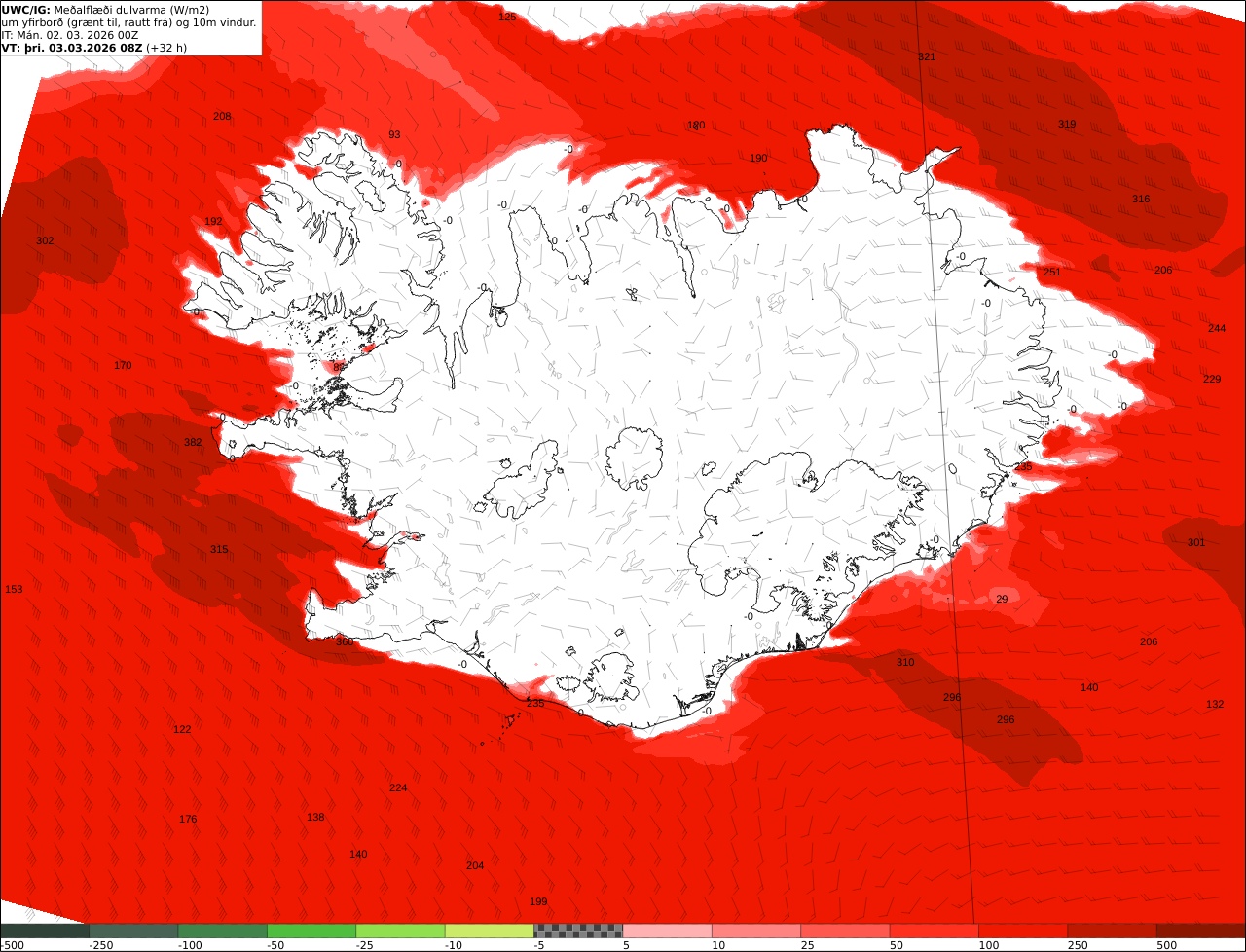1246x952 pixels.
Task: Select the pink swatch between 10 and 25
Action: 756,931
